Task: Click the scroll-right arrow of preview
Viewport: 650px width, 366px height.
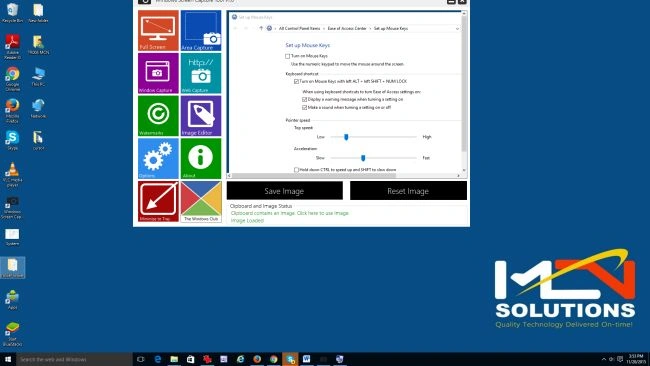Action: (x=458, y=176)
